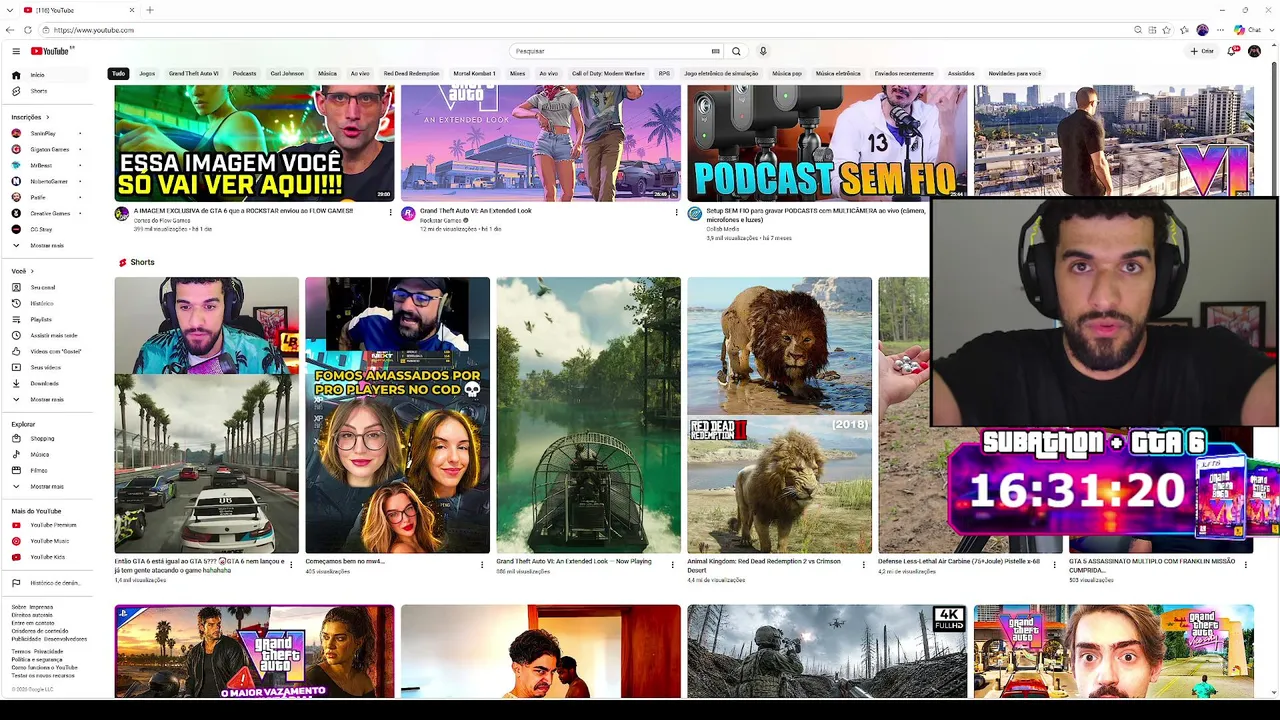Filter by Mortal Kombat 1 chip
Image resolution: width=1280 pixels, height=720 pixels.
[x=474, y=73]
